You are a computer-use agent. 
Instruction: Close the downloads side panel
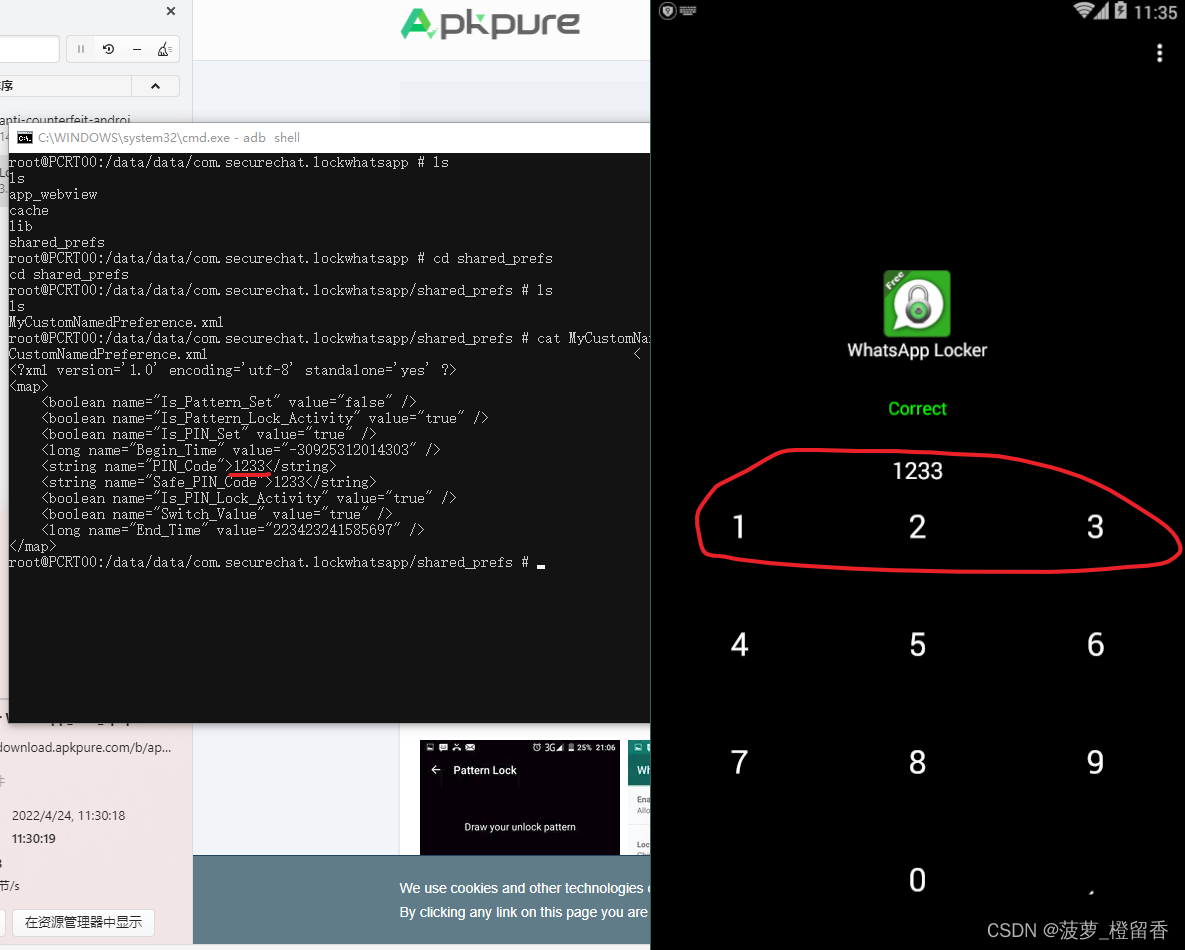tap(171, 11)
